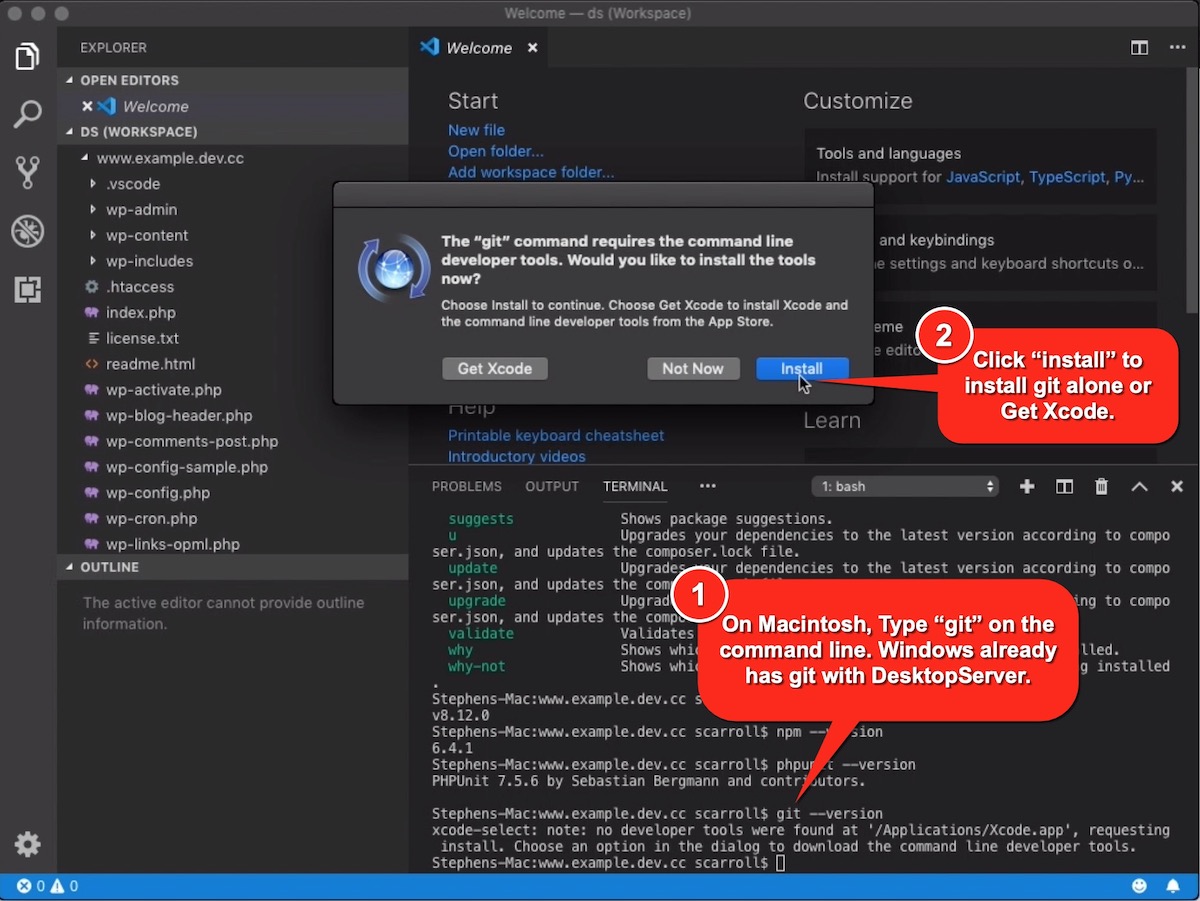Viewport: 1200px width, 901px height.
Task: Click the JavaScript language link
Action: click(983, 176)
